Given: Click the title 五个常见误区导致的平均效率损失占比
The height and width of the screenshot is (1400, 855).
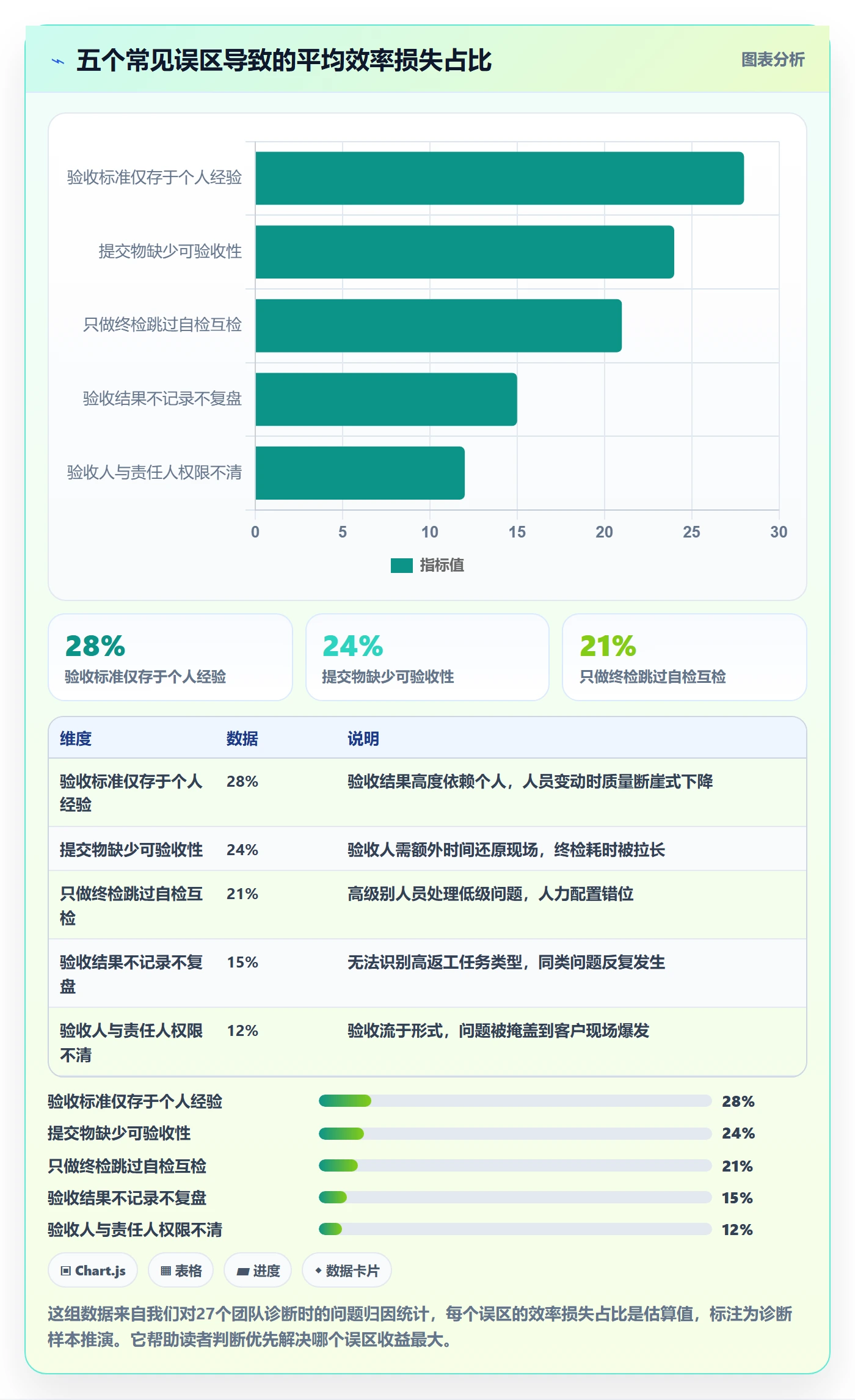Looking at the screenshot, I should click(x=284, y=60).
